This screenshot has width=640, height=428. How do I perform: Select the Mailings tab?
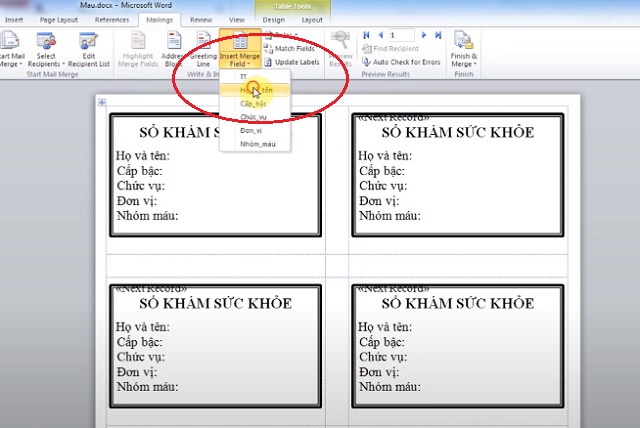point(159,20)
